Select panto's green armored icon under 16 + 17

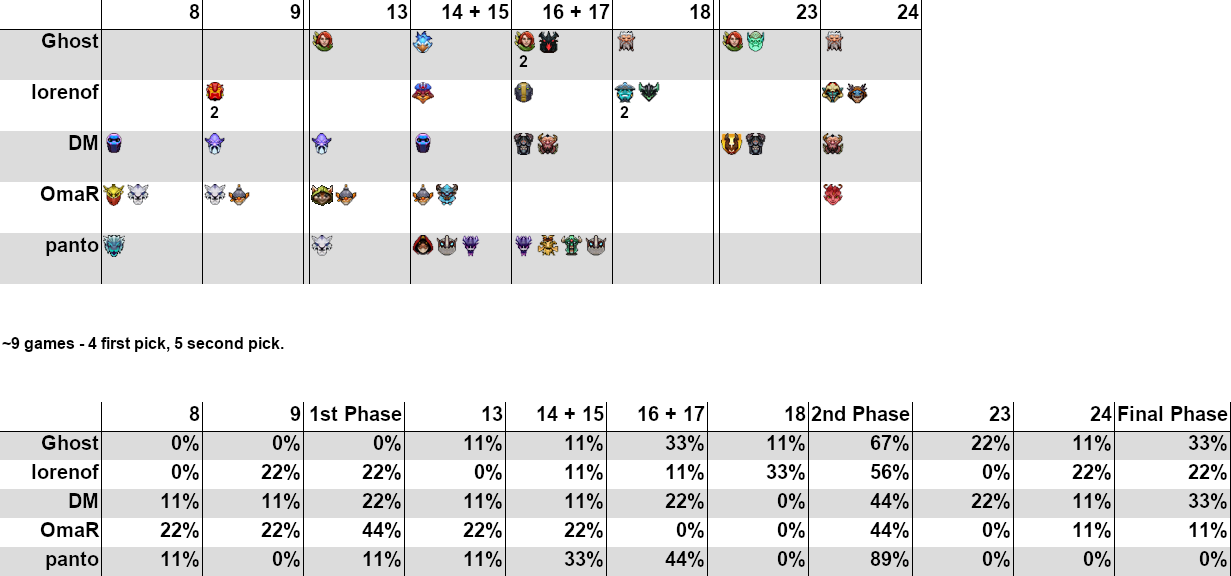click(x=571, y=245)
